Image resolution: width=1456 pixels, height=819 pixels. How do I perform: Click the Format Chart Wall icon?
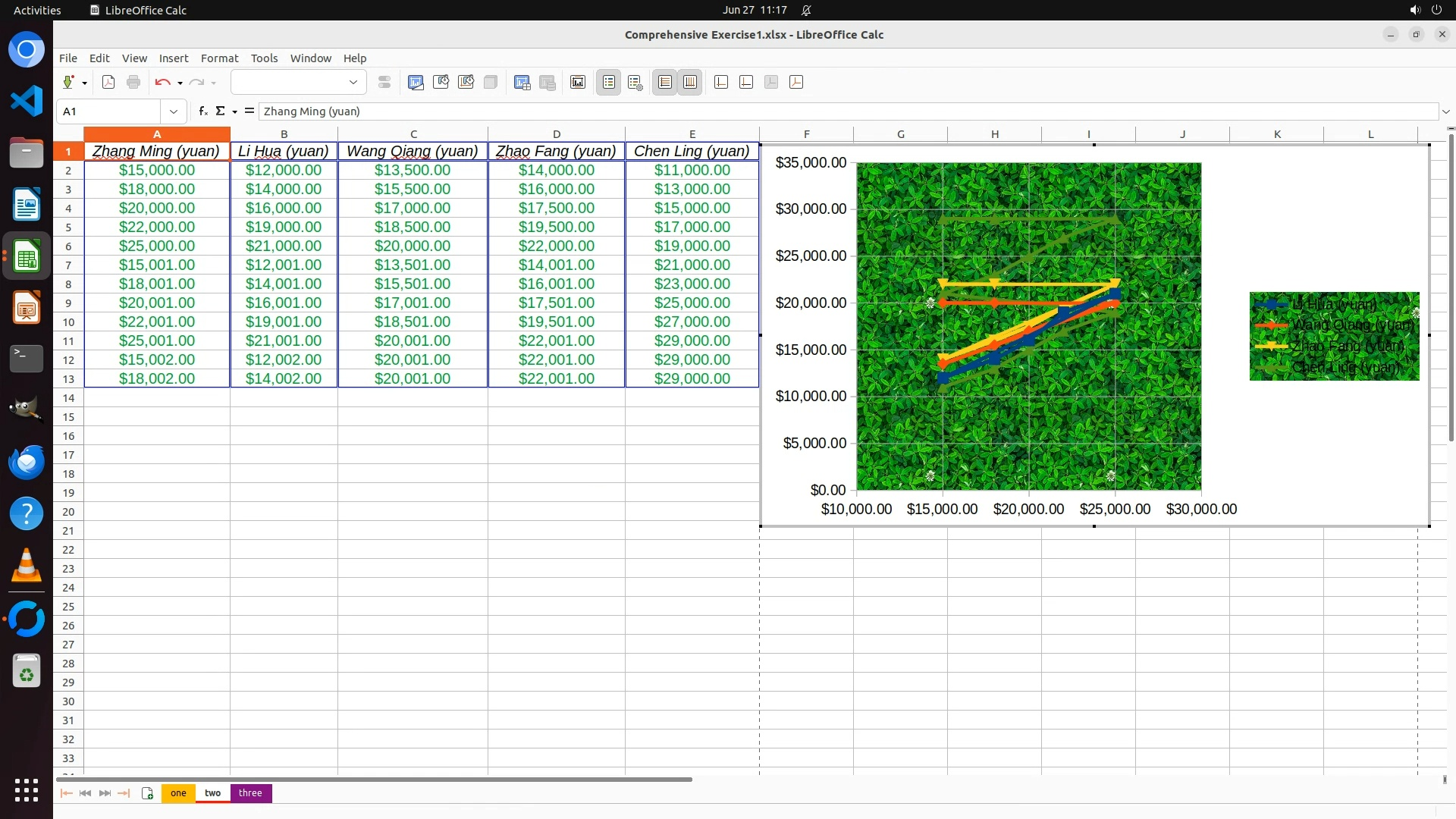pyautogui.click(x=466, y=82)
